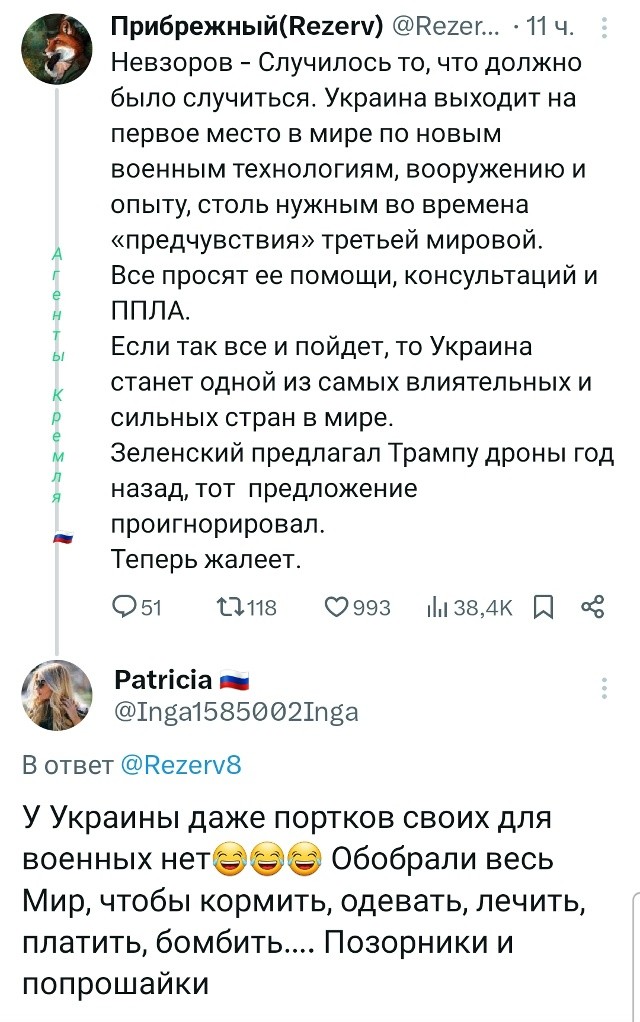
Task: Open the @Rezerv8 mention link
Action: click(181, 766)
